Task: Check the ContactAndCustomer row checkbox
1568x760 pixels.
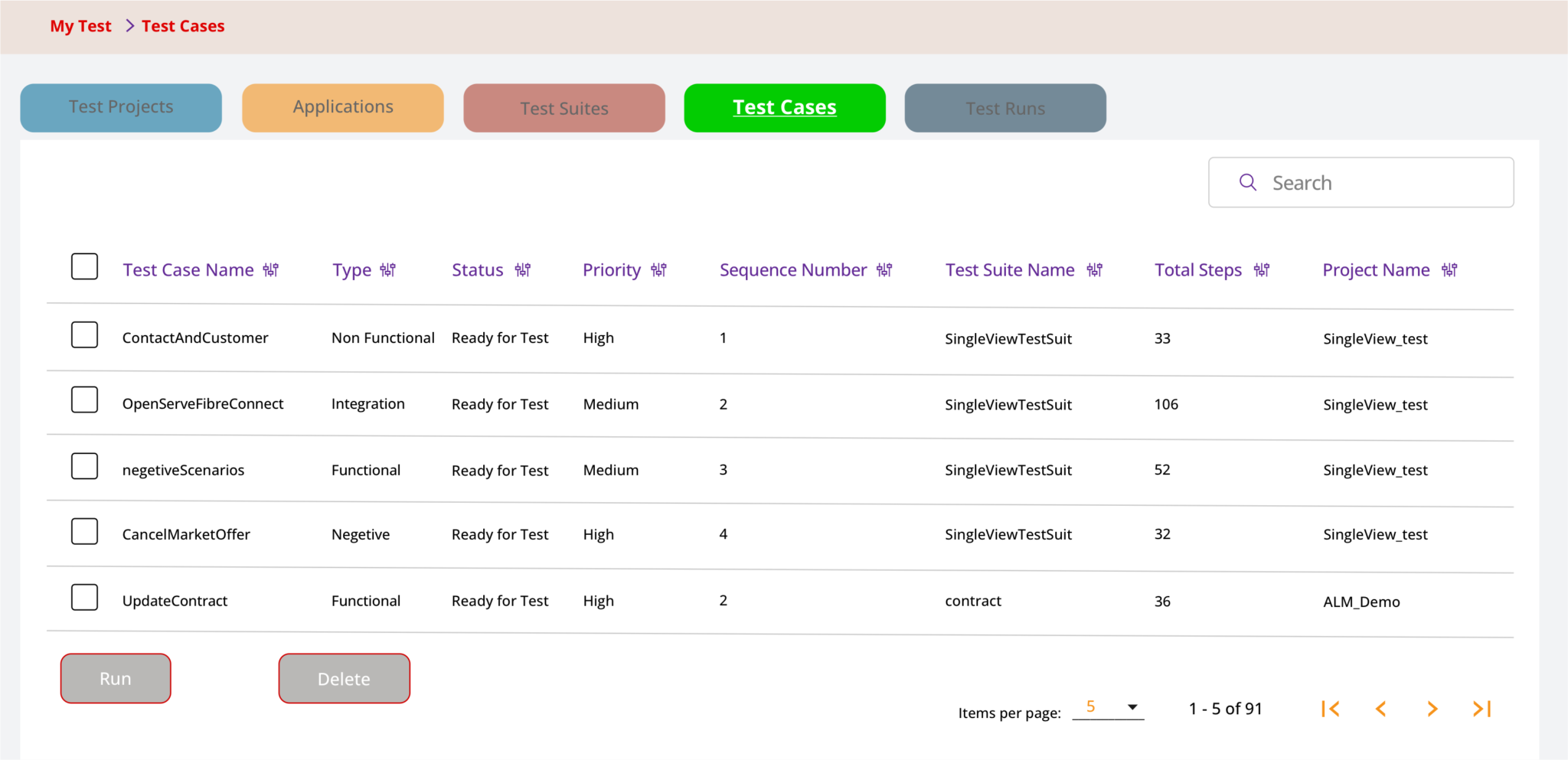Action: 84,335
